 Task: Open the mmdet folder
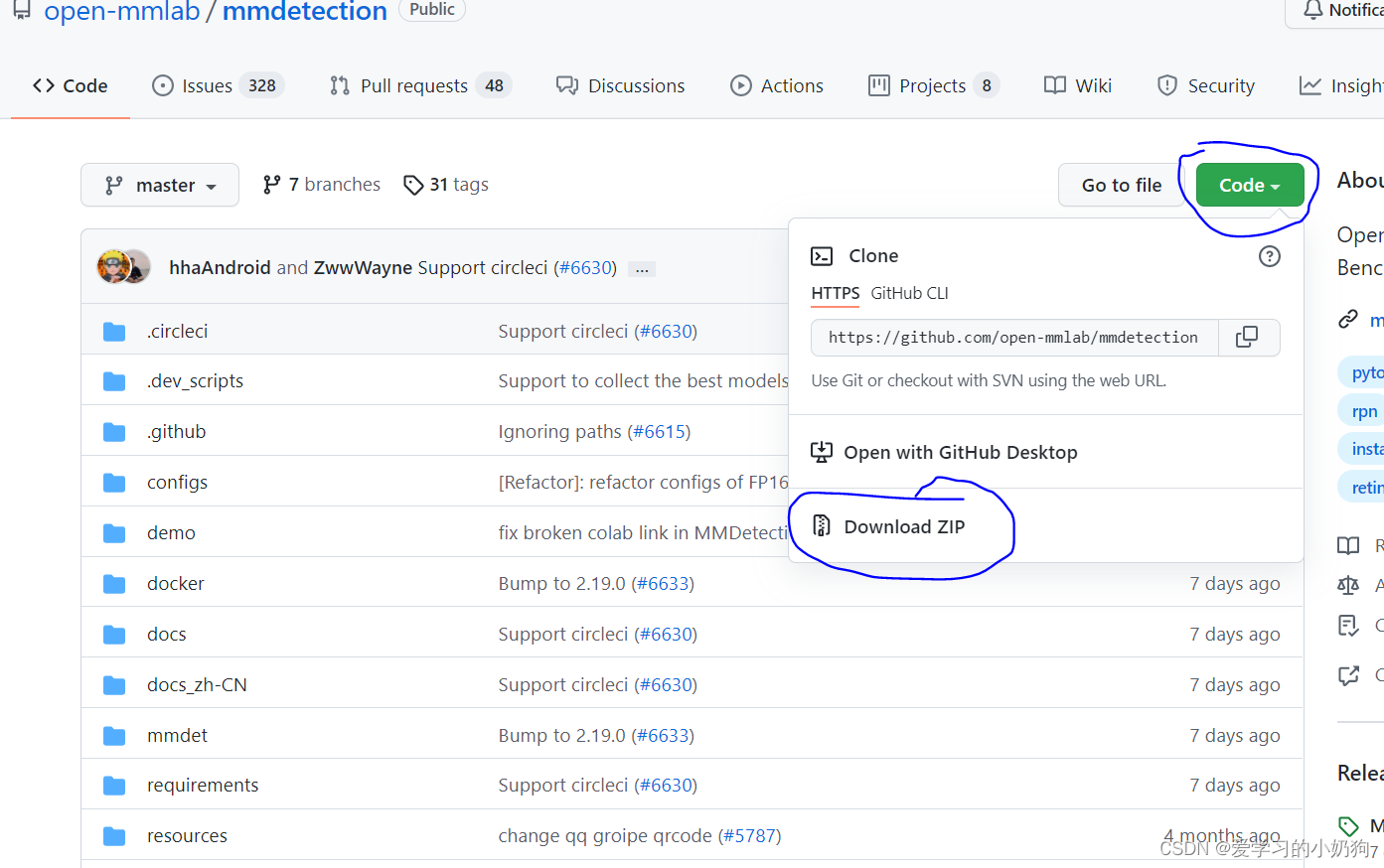(177, 736)
